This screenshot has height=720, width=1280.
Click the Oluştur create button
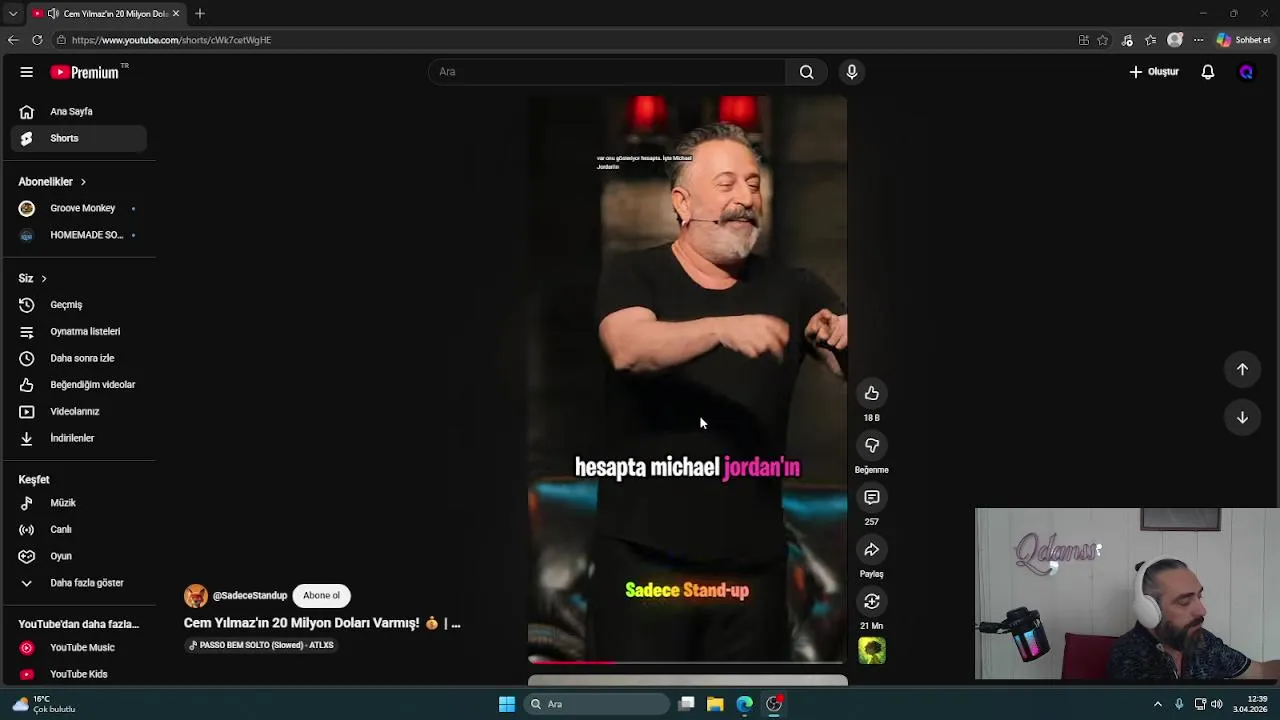pyautogui.click(x=1154, y=72)
